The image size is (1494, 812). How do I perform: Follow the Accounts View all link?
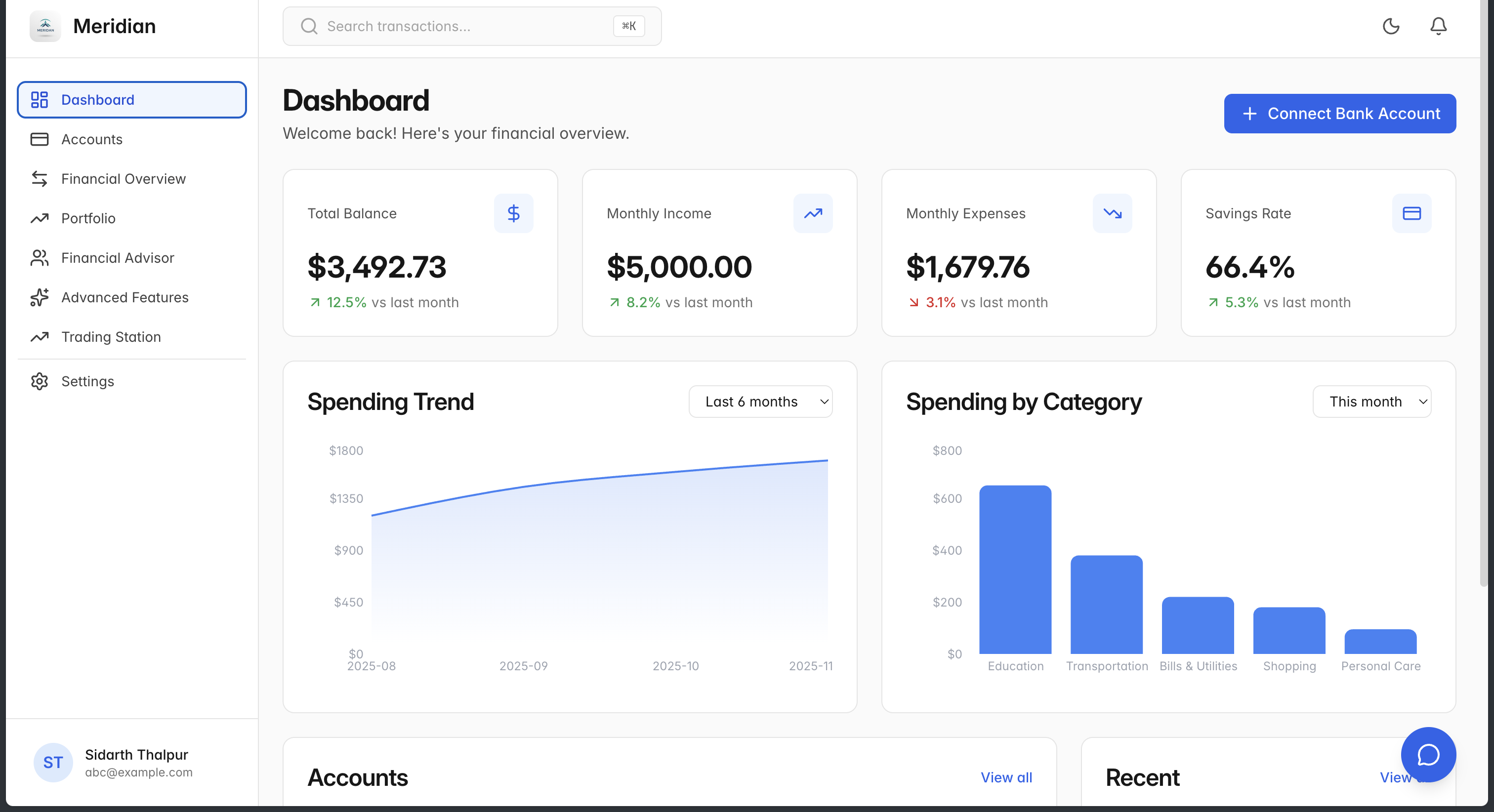click(x=1006, y=777)
